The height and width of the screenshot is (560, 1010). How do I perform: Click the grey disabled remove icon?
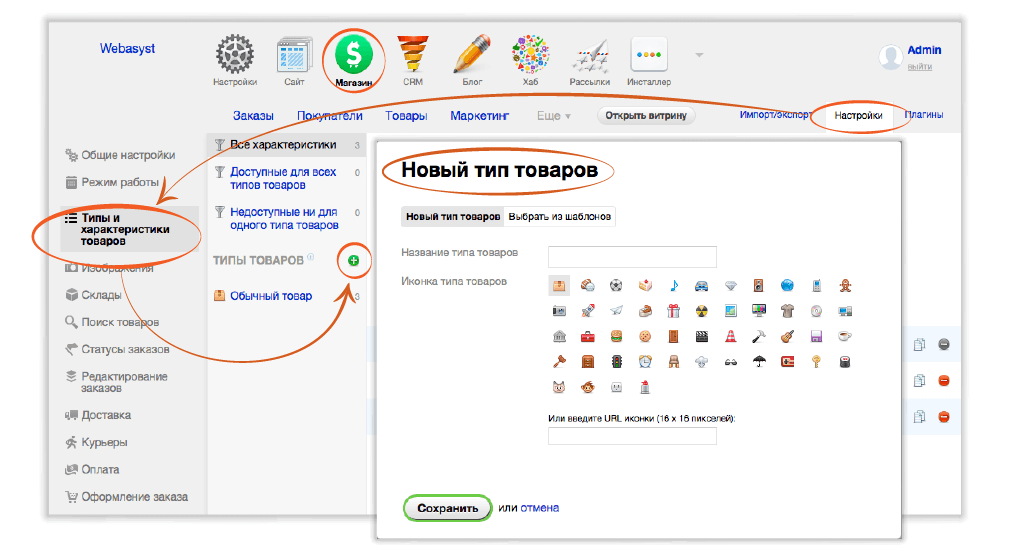tap(944, 344)
